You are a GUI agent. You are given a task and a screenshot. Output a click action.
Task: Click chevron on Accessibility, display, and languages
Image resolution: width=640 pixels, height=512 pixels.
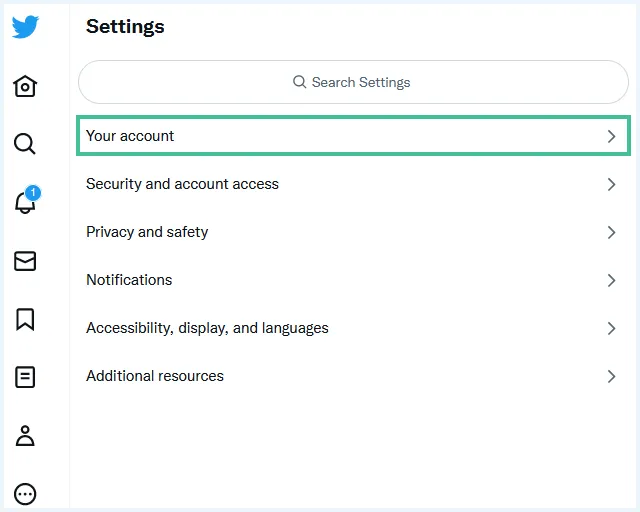611,328
